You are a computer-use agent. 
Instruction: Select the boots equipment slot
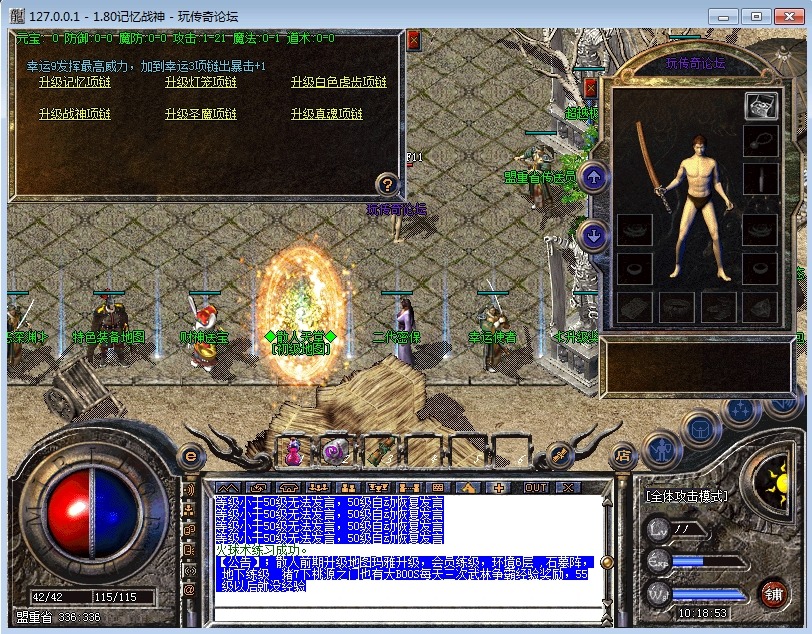click(x=718, y=307)
